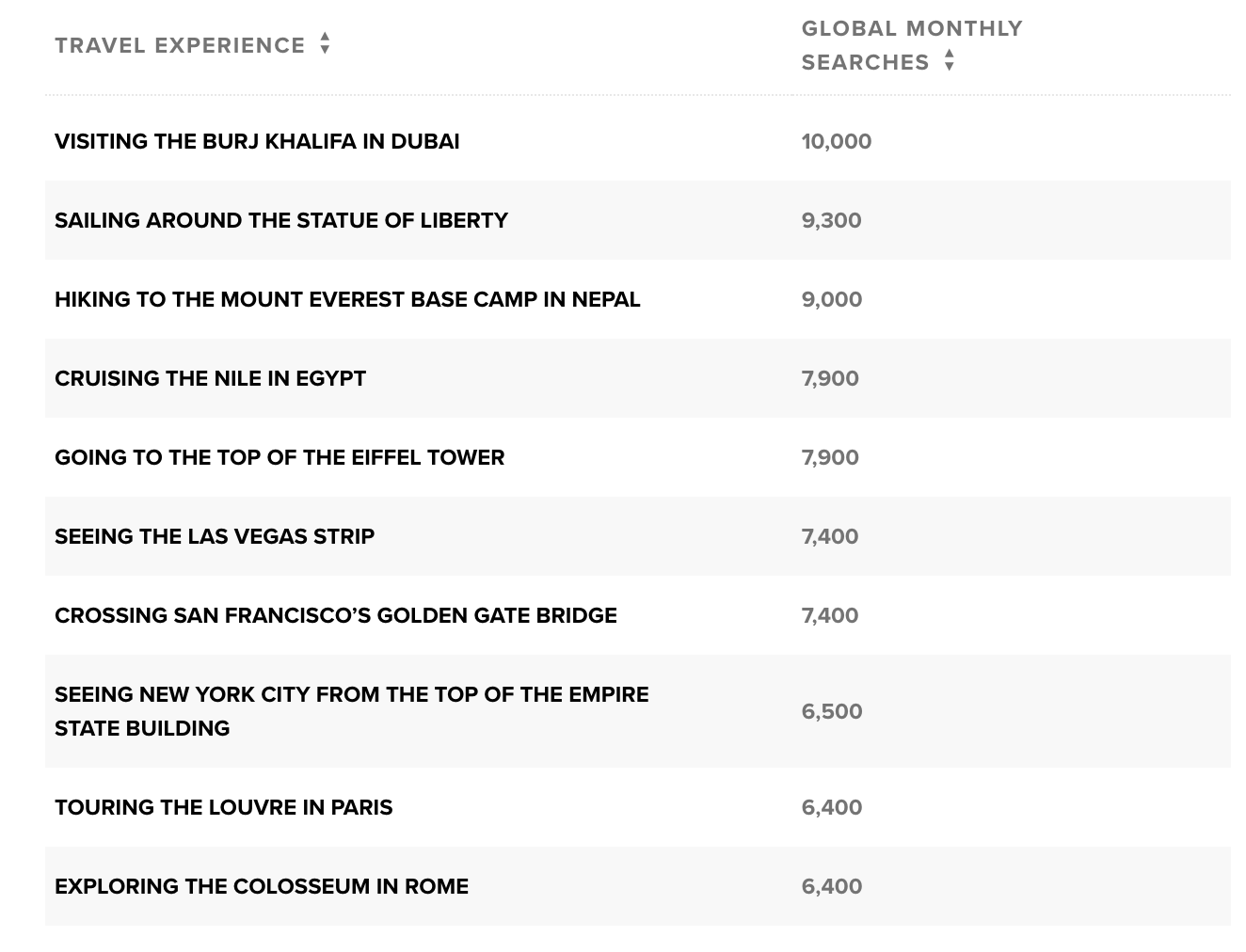The height and width of the screenshot is (952, 1246).
Task: Select Going to Top of Eiffel Tower row
Action: click(x=637, y=457)
